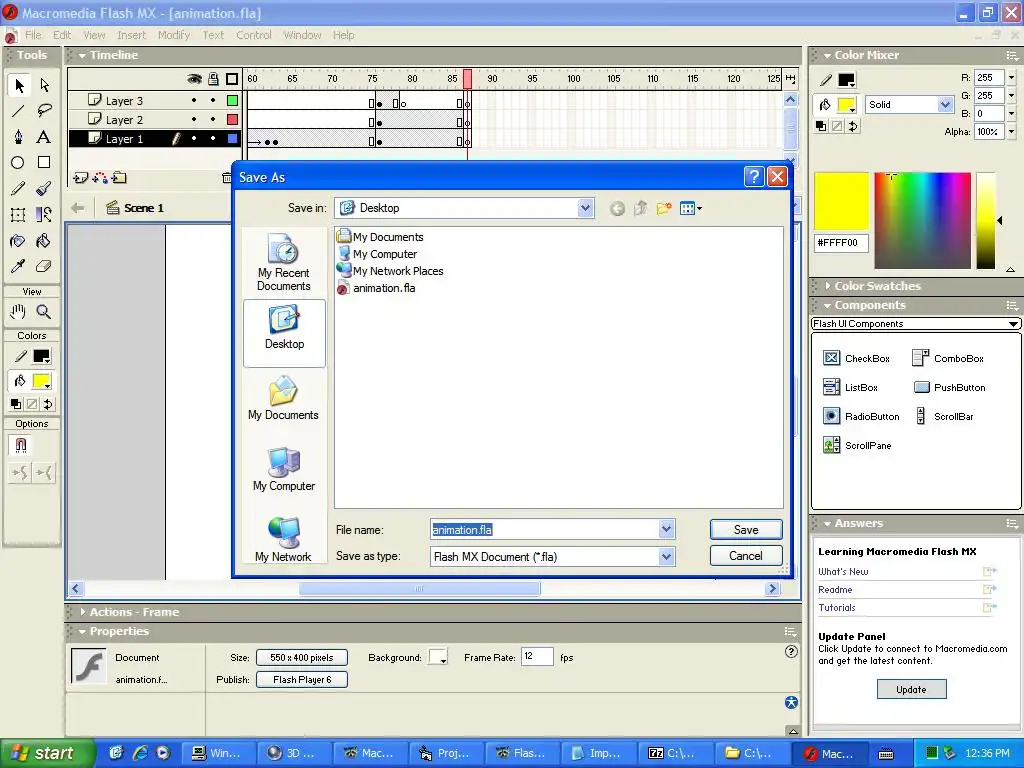Select the Pencil tool

pyautogui.click(x=18, y=189)
